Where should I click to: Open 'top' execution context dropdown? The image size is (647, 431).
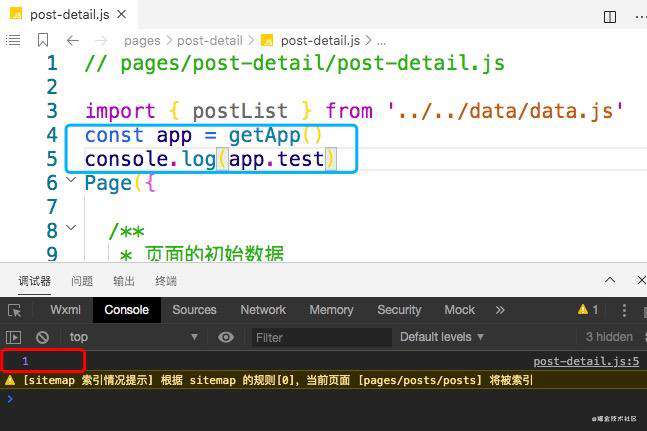tap(133, 337)
